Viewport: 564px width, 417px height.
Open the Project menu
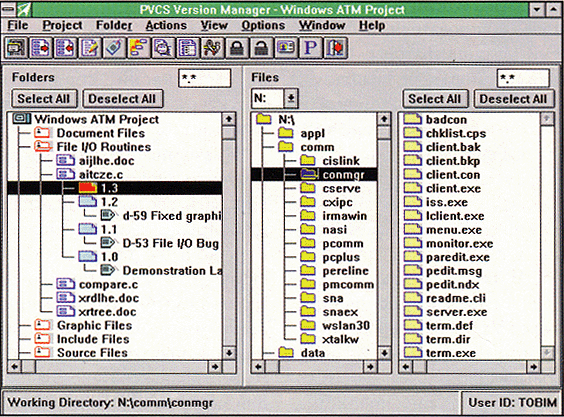point(62,25)
